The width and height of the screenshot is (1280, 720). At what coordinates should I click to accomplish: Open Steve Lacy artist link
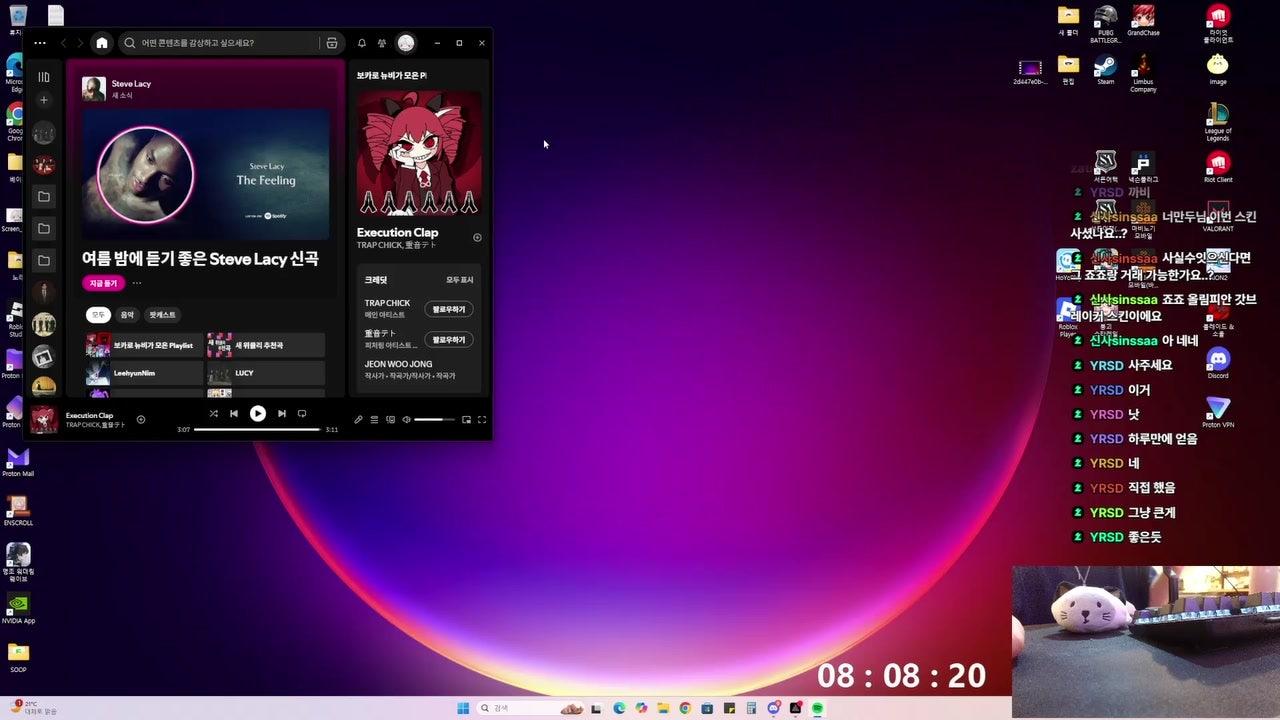click(x=131, y=84)
